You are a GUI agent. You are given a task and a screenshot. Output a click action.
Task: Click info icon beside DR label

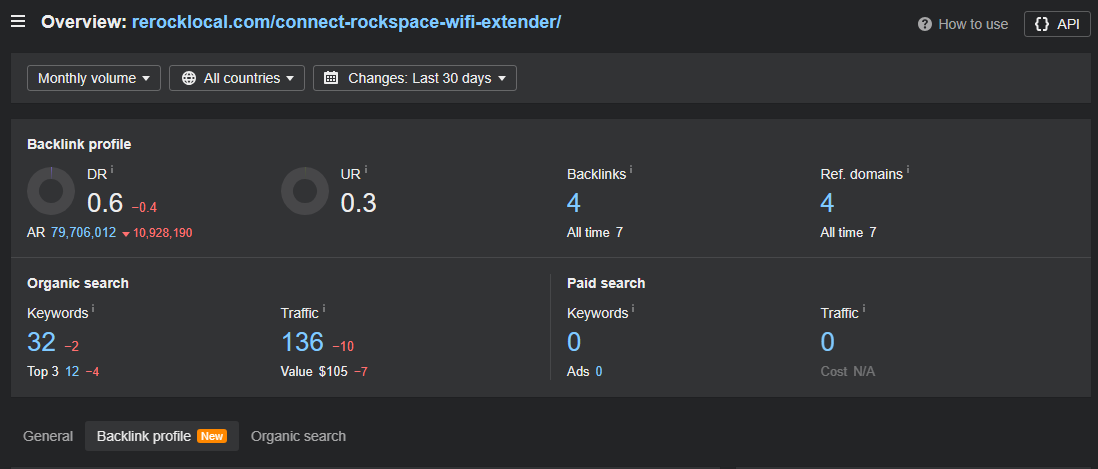click(x=112, y=169)
